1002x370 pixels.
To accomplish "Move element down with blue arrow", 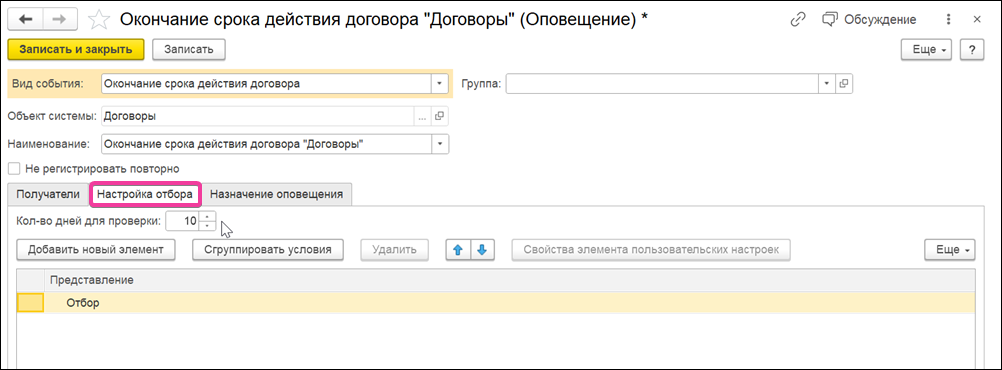I will point(482,250).
